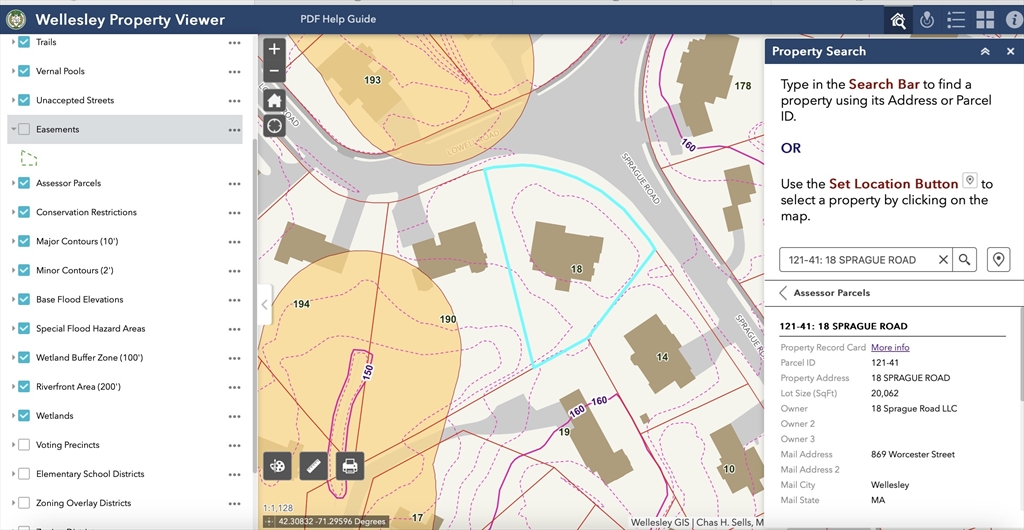Open the Print map tool

tap(349, 466)
